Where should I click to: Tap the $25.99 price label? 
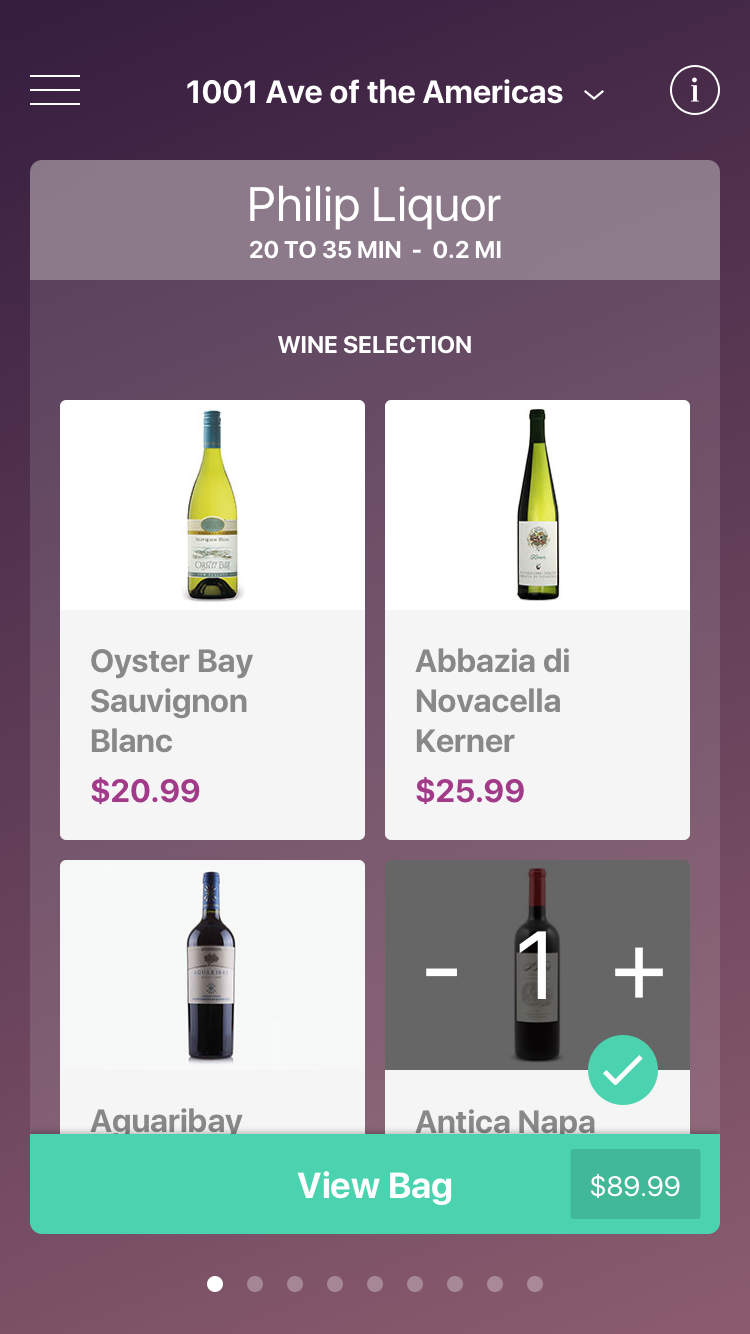pyautogui.click(x=470, y=791)
